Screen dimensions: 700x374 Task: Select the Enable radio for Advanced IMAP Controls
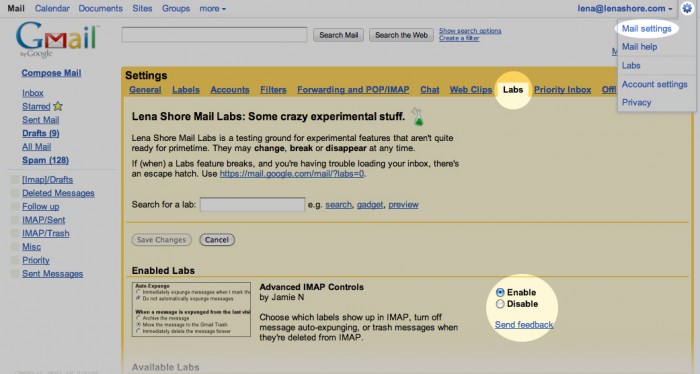500,292
